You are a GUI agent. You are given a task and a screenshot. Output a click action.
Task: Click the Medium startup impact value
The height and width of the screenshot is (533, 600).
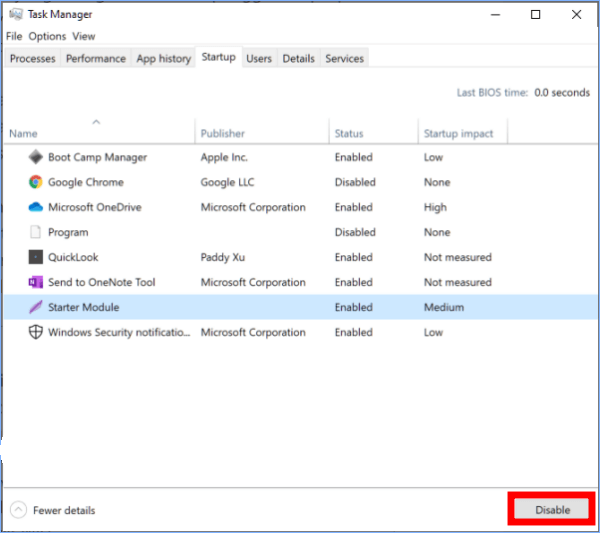(x=444, y=307)
